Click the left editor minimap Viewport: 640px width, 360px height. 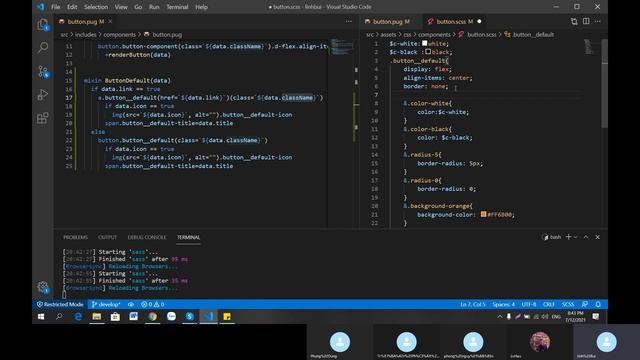342,47
